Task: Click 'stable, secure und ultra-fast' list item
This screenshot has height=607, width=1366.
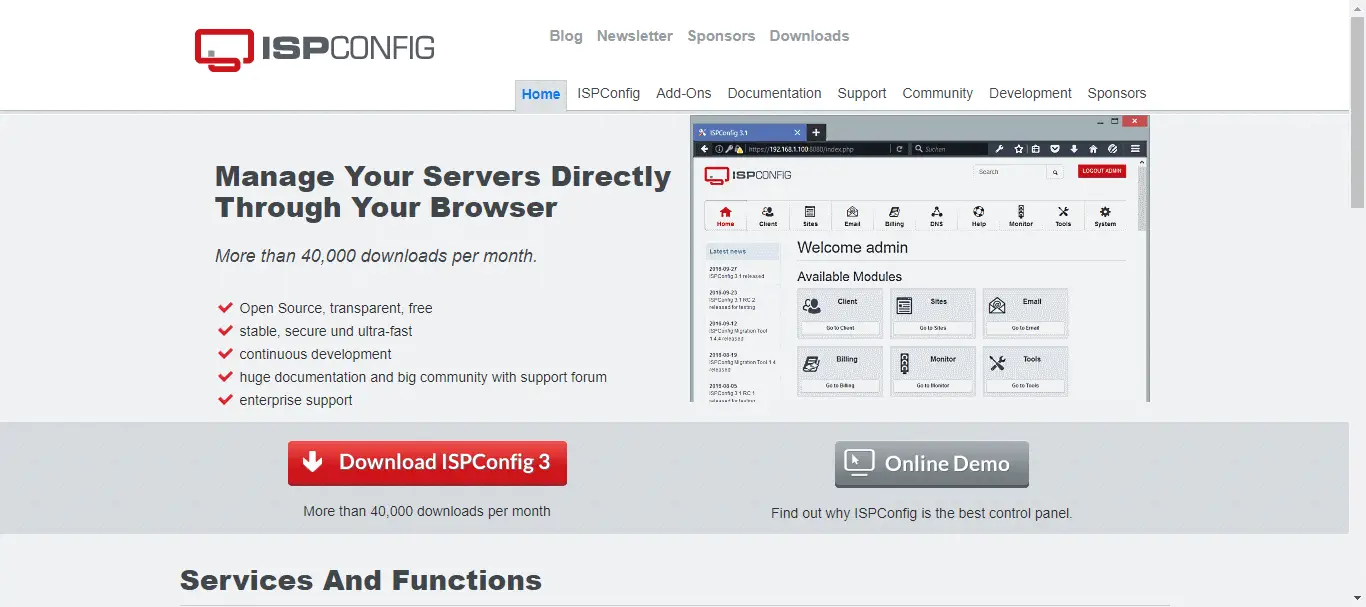Action: [x=326, y=331]
